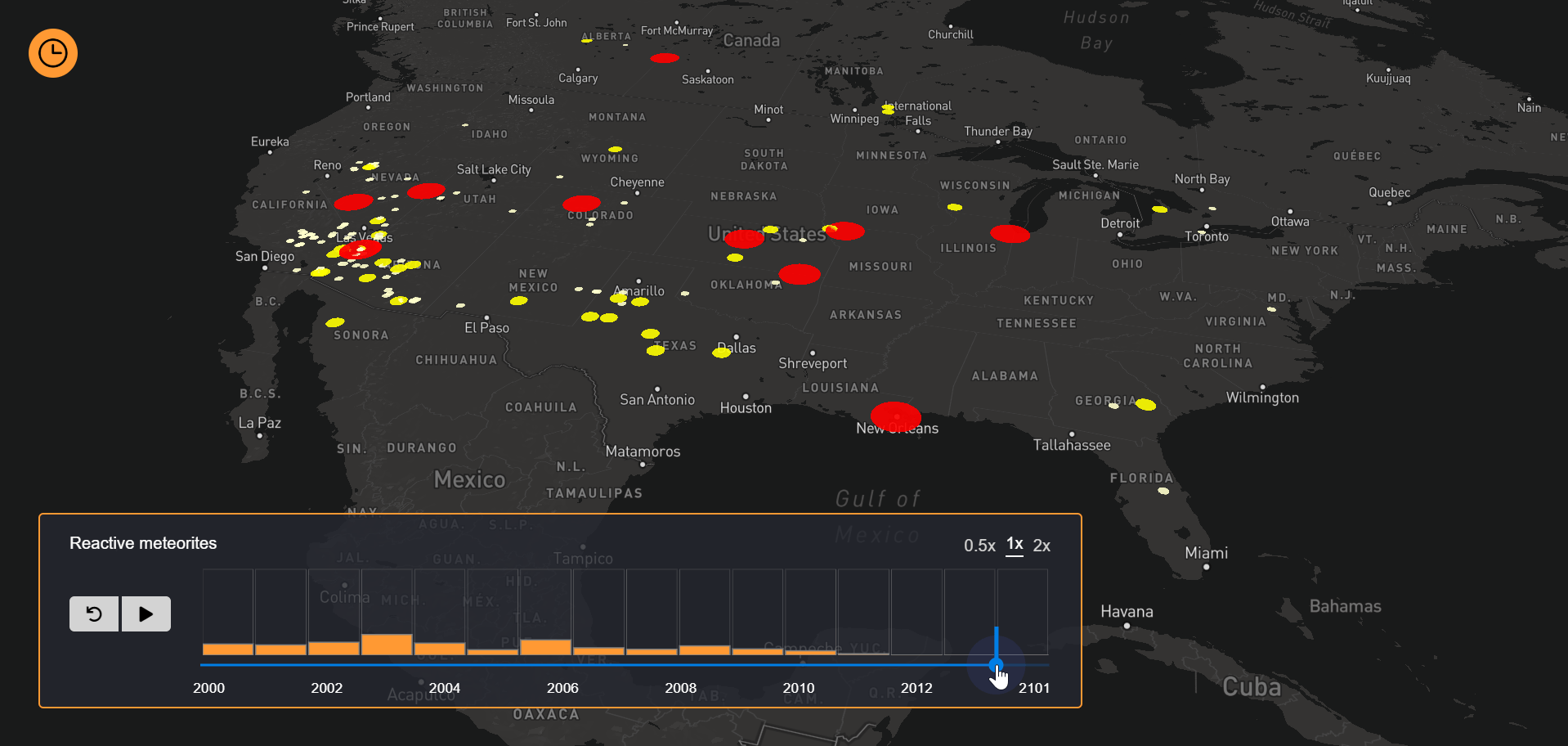Click the blue timeline slider handle

tap(996, 664)
